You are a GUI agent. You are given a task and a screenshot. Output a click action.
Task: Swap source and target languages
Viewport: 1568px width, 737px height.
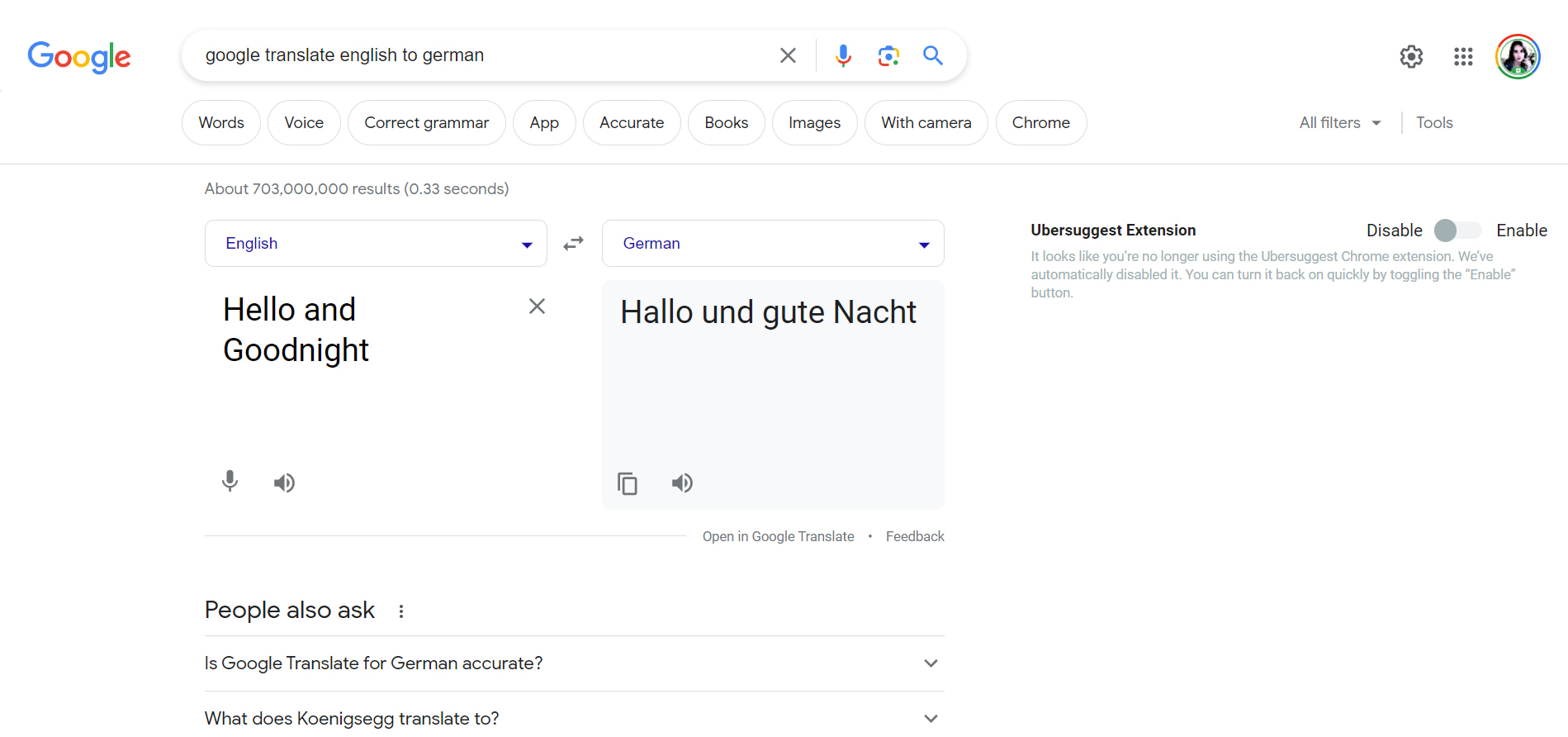tap(574, 244)
